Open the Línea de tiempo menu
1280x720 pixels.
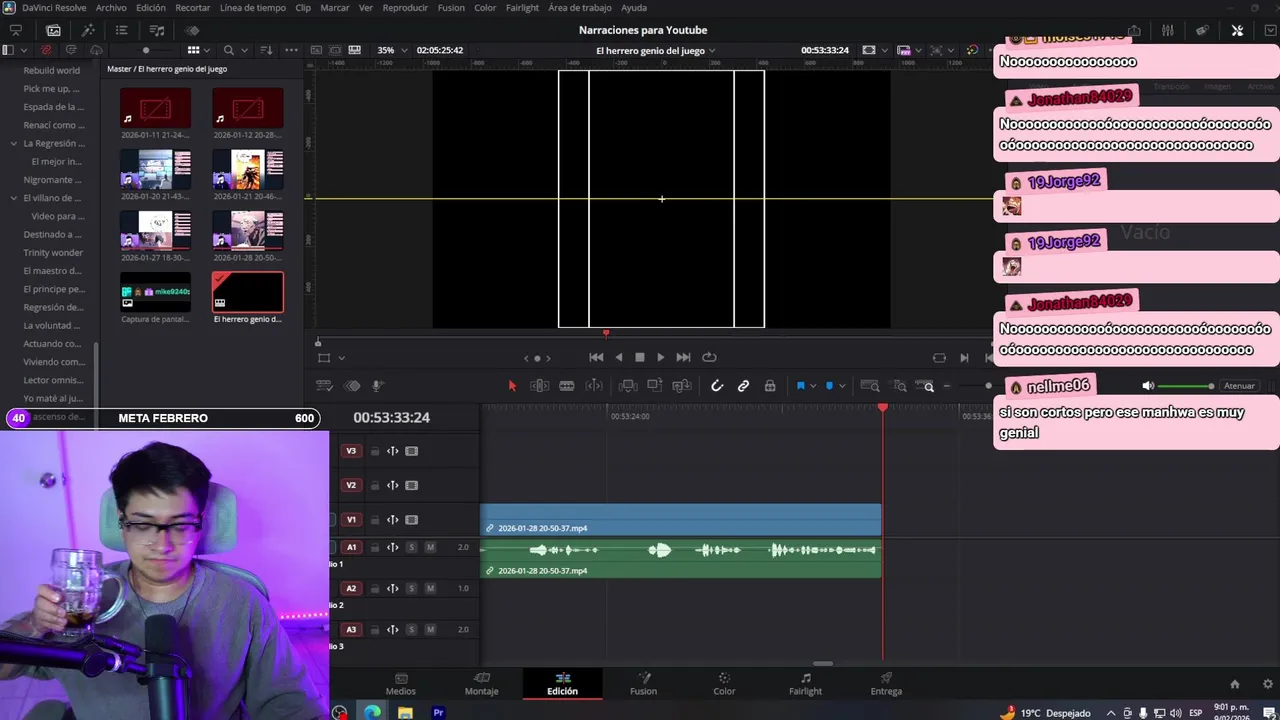click(252, 7)
